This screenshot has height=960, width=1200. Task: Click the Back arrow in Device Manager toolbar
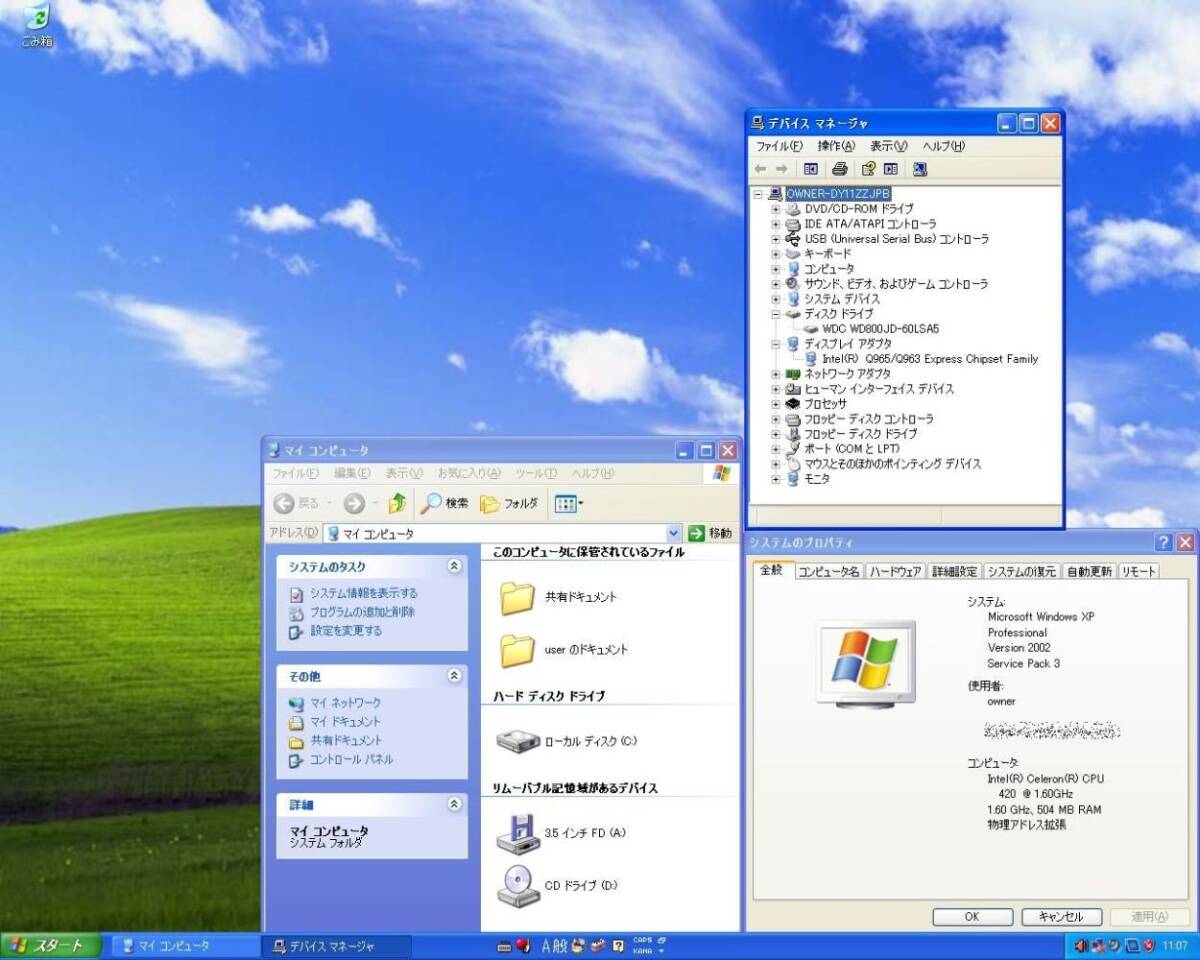click(x=761, y=169)
